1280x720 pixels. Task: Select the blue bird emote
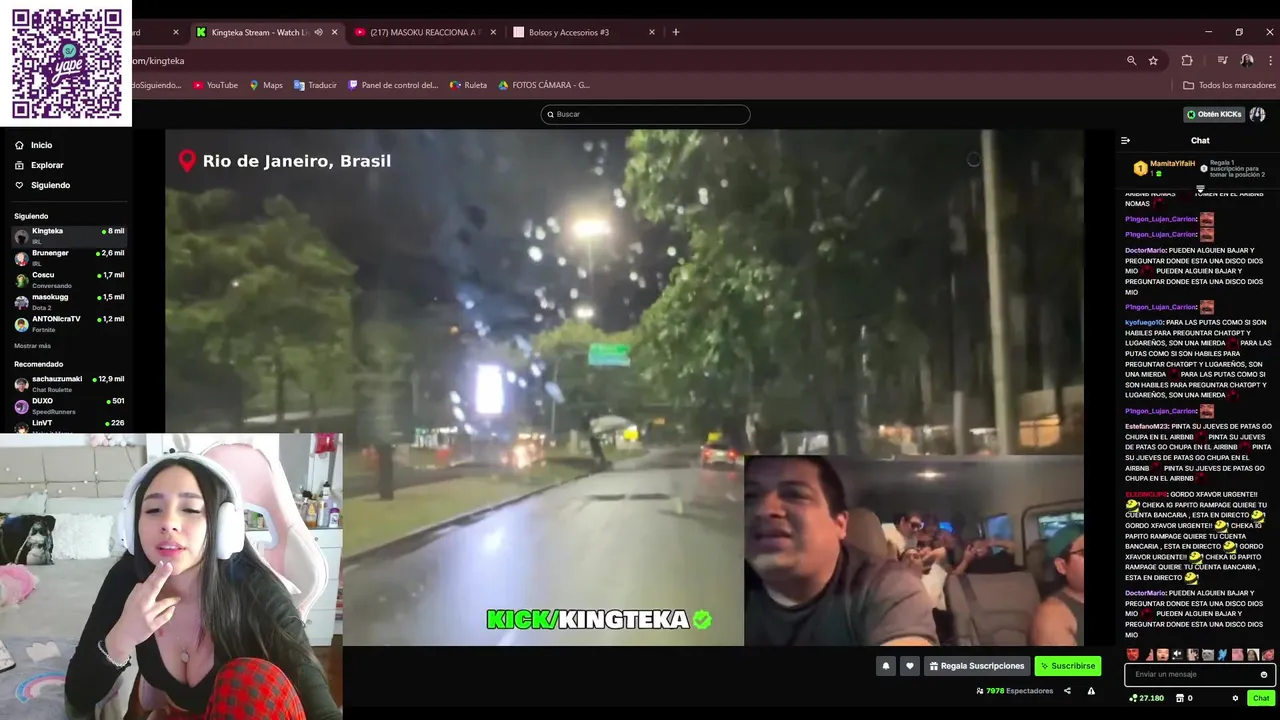click(x=1223, y=655)
